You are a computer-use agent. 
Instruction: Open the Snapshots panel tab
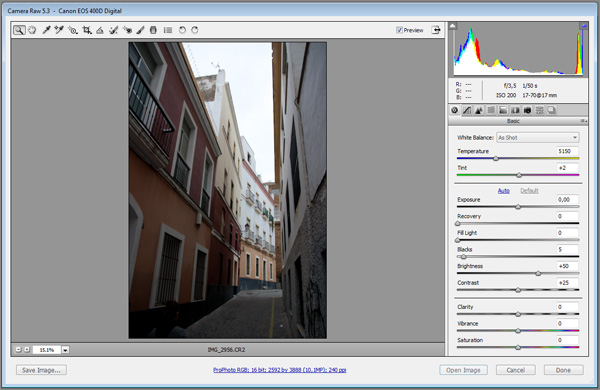551,110
